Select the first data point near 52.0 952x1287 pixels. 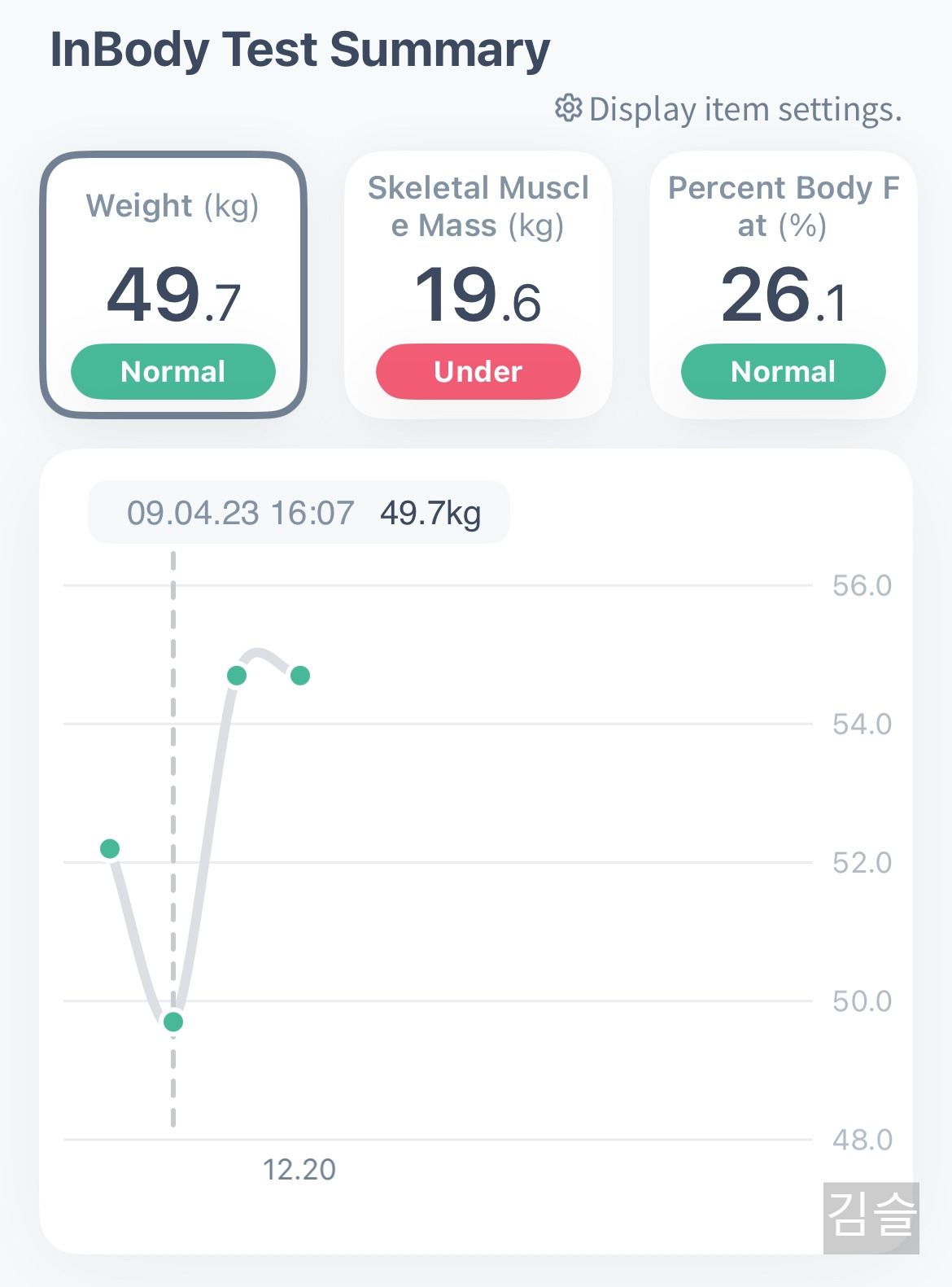click(x=110, y=849)
